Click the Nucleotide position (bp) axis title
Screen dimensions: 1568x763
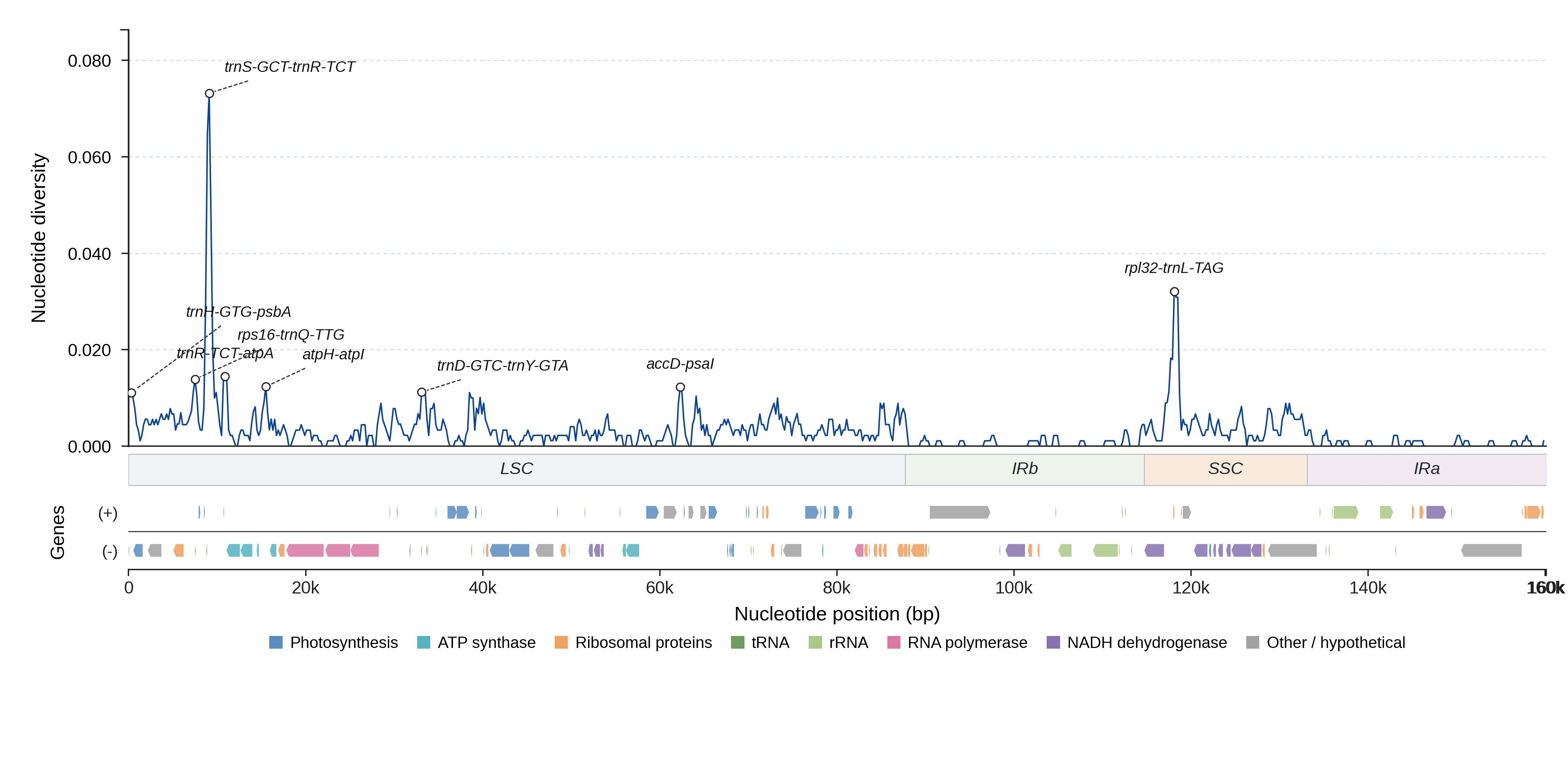(x=837, y=614)
